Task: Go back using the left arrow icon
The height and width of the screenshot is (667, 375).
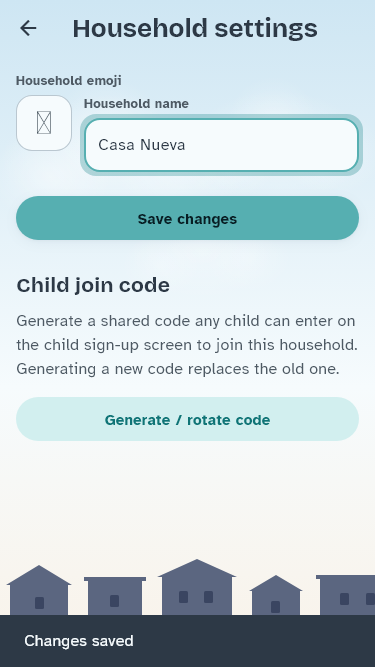Action: coord(28,29)
